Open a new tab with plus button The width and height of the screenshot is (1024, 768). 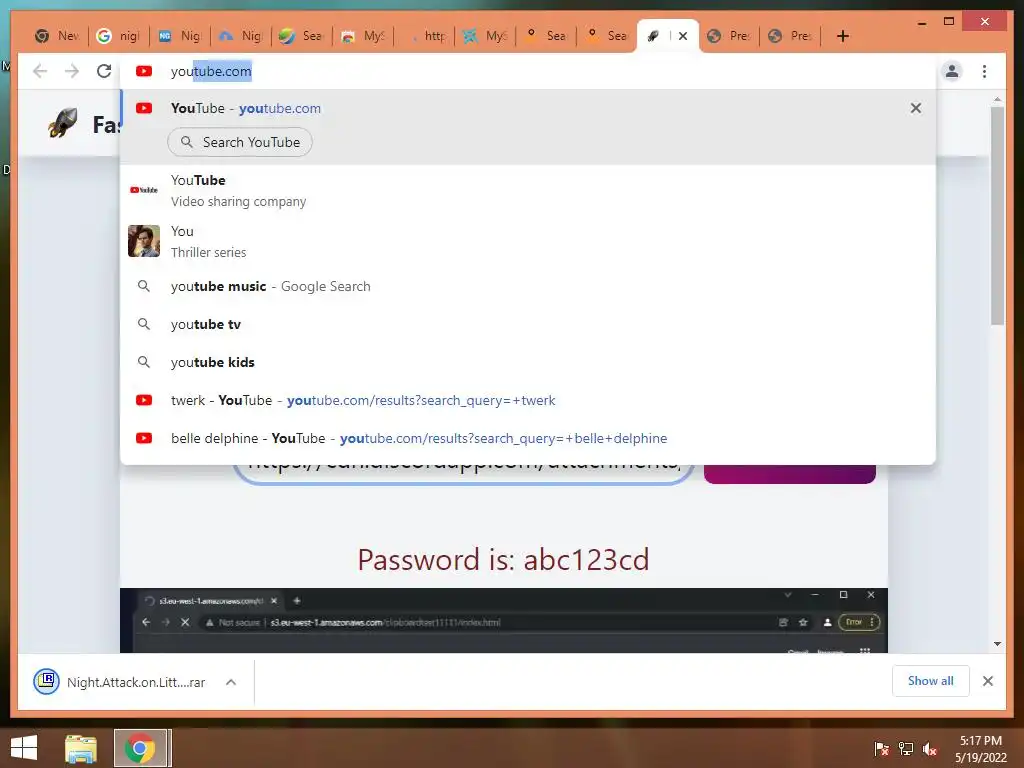pos(842,36)
